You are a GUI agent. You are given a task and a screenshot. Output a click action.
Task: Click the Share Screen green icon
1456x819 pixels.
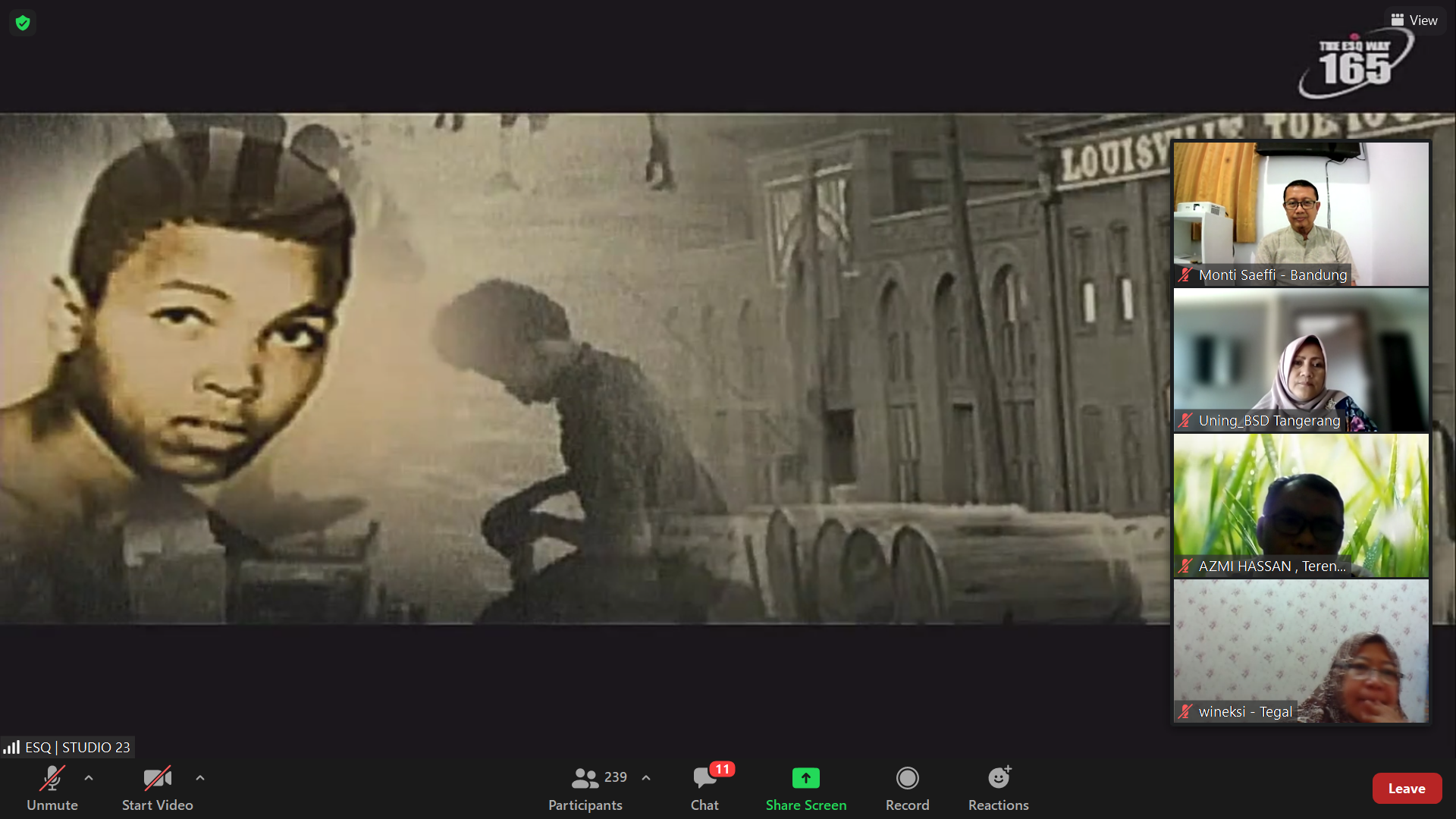coord(805,778)
